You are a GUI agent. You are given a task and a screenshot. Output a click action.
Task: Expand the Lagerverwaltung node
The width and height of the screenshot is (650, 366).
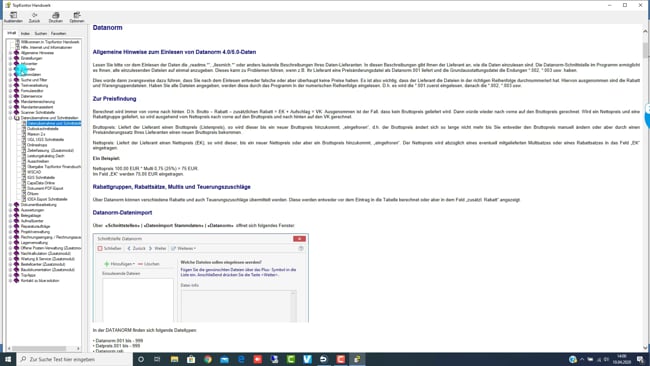(x=10, y=242)
